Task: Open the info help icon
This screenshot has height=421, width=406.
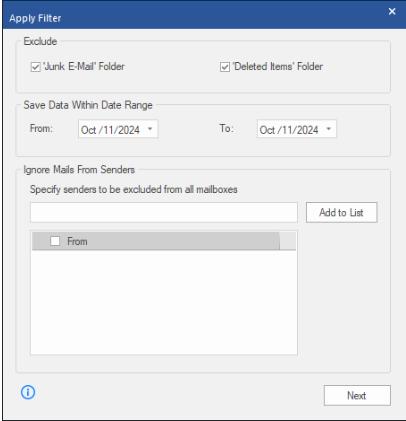Action: pos(28,392)
